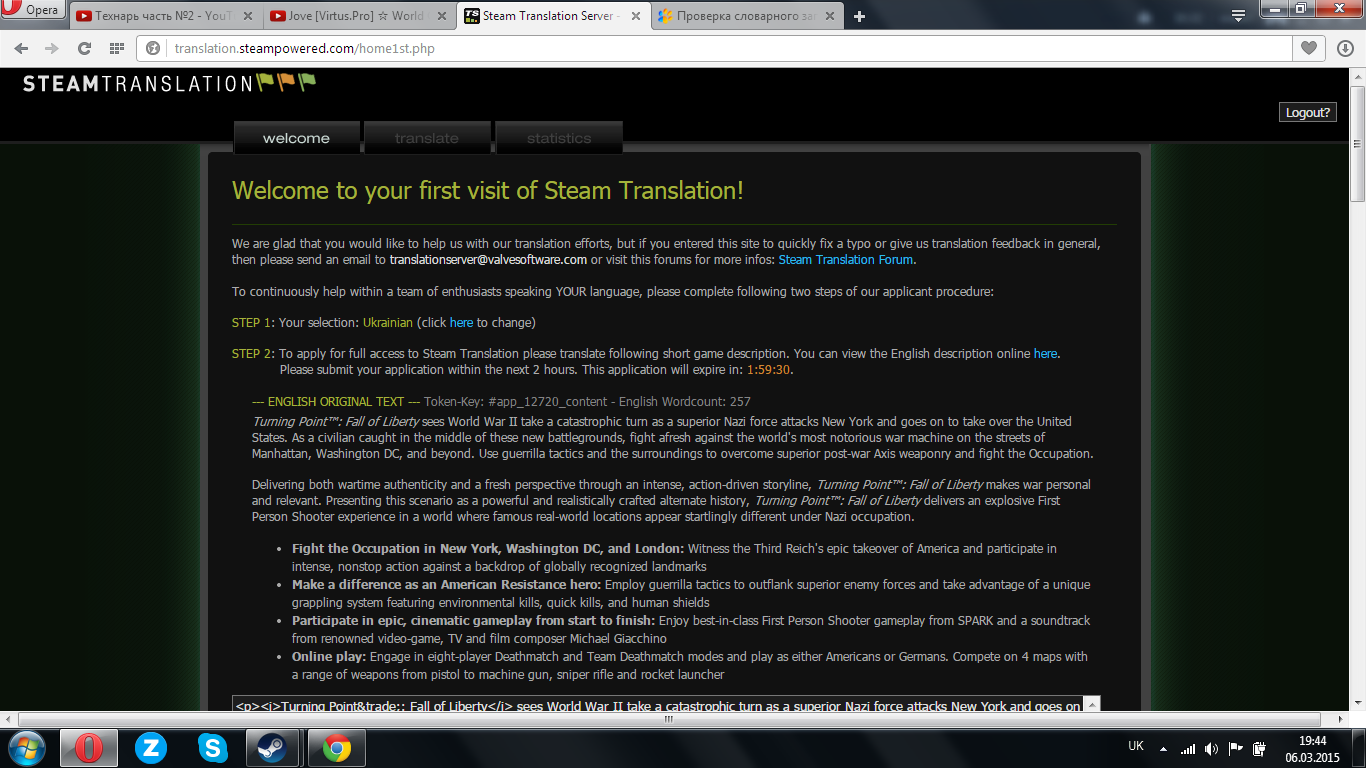Click the volume speaker tray icon

point(1212,748)
